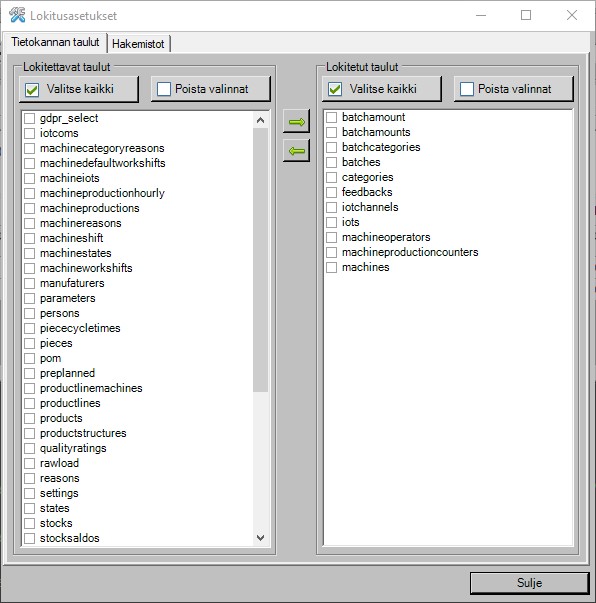Check the iotchannels checkbox
This screenshot has height=603, width=596.
(331, 207)
